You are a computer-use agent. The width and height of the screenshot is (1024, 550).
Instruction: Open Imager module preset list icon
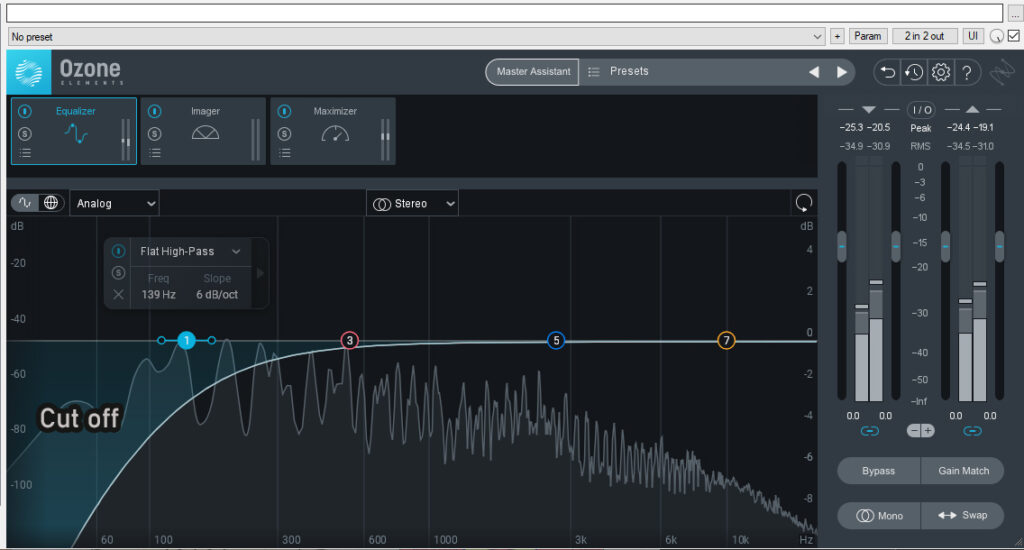click(x=155, y=153)
